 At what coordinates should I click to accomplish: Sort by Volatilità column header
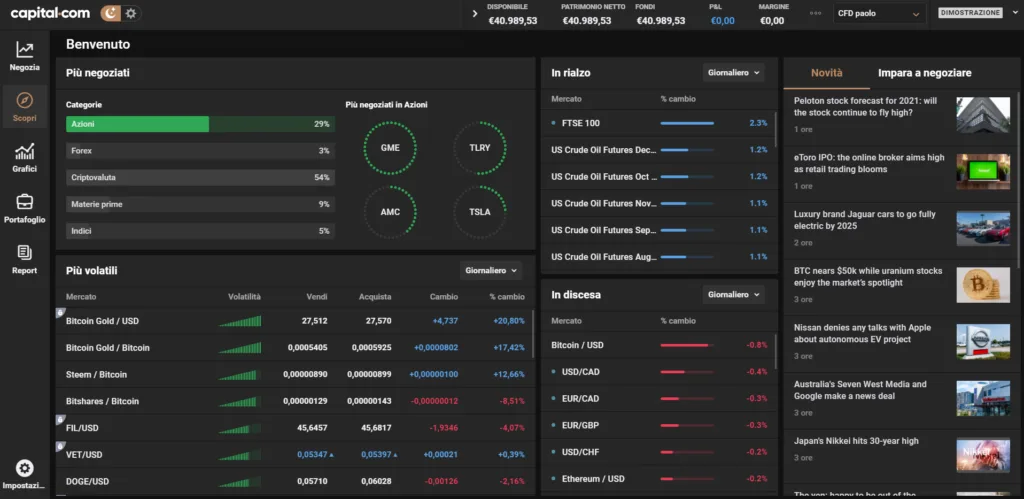click(x=244, y=297)
